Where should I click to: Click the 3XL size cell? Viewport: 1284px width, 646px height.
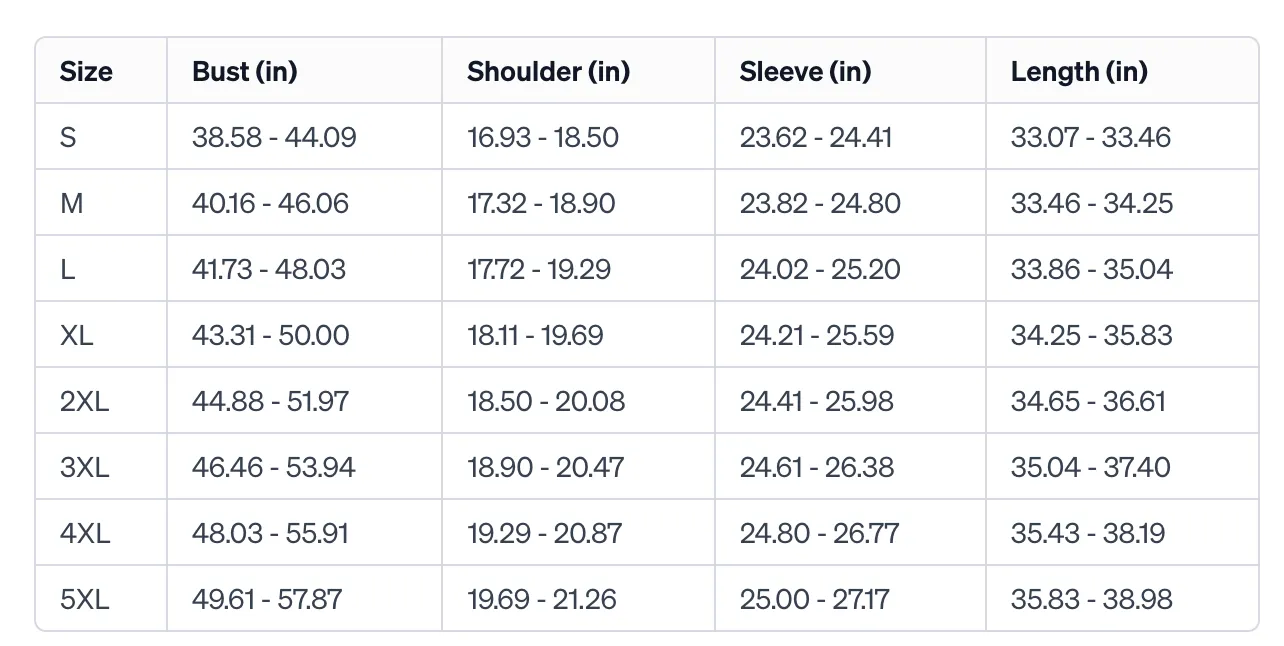point(84,467)
